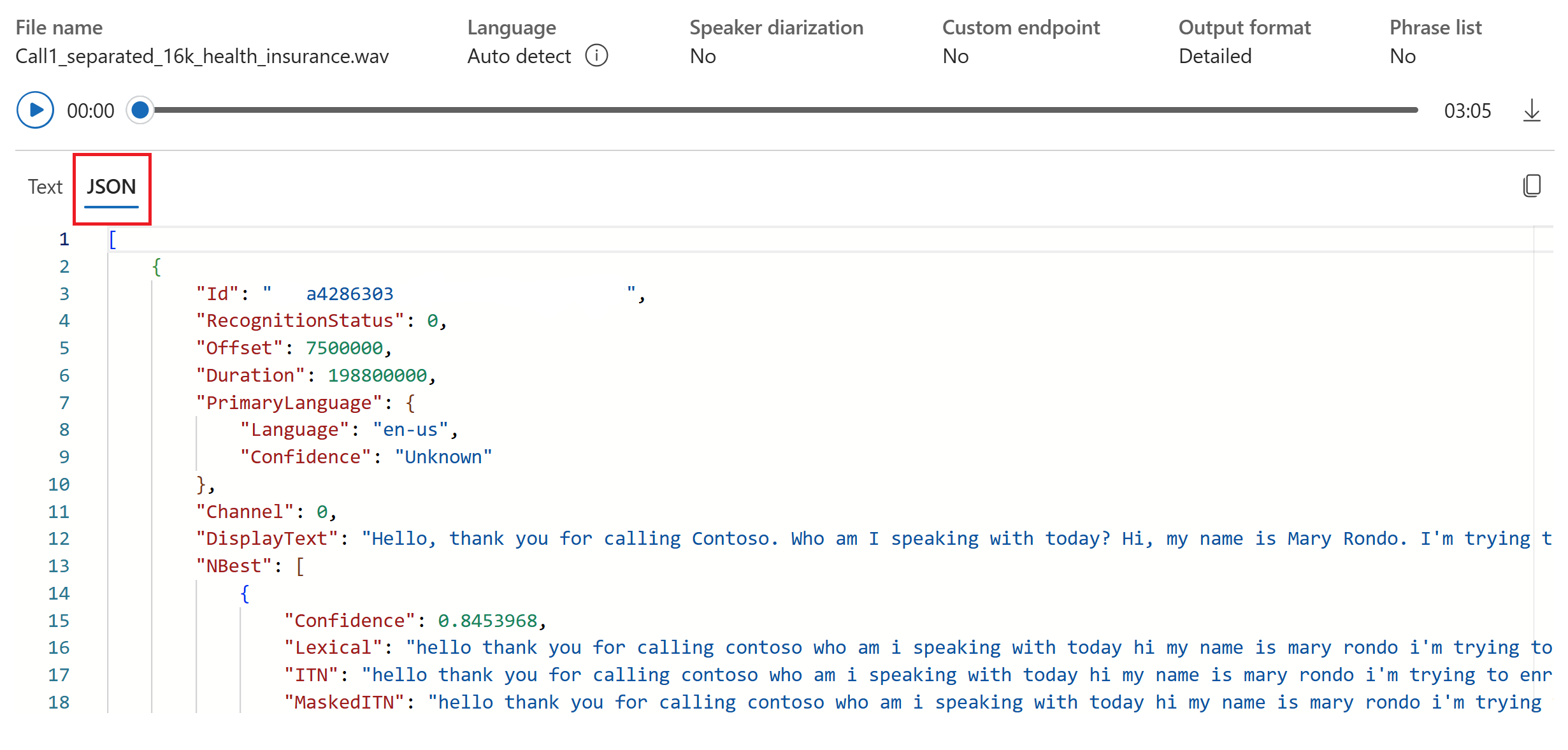Select the file name Call1_separated_16k_health_insurance.wav

[x=202, y=56]
